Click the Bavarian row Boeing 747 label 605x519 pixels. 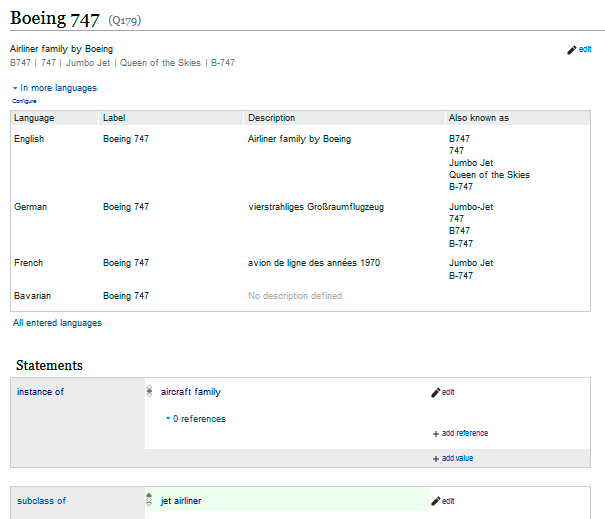(126, 296)
